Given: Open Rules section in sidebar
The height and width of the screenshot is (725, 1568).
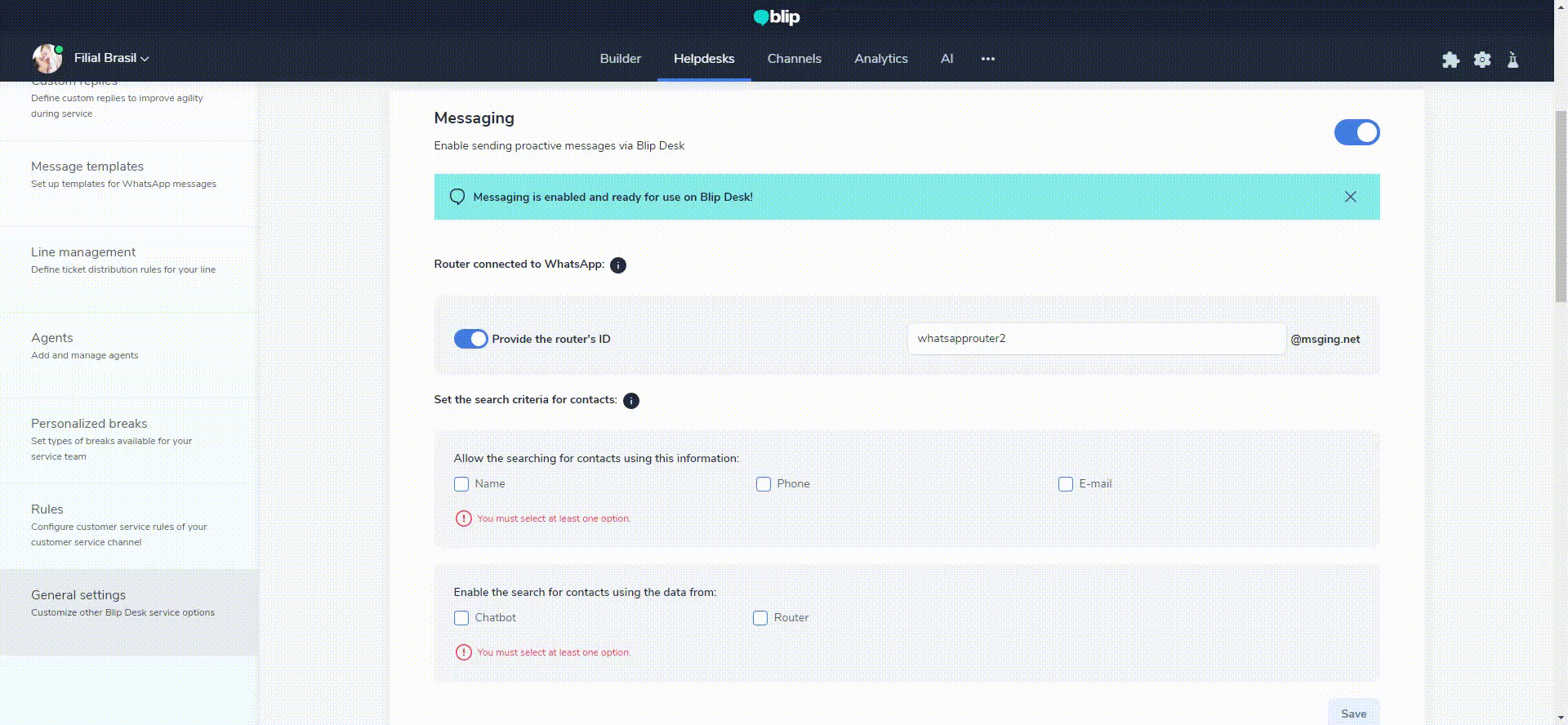Looking at the screenshot, I should tap(129, 527).
